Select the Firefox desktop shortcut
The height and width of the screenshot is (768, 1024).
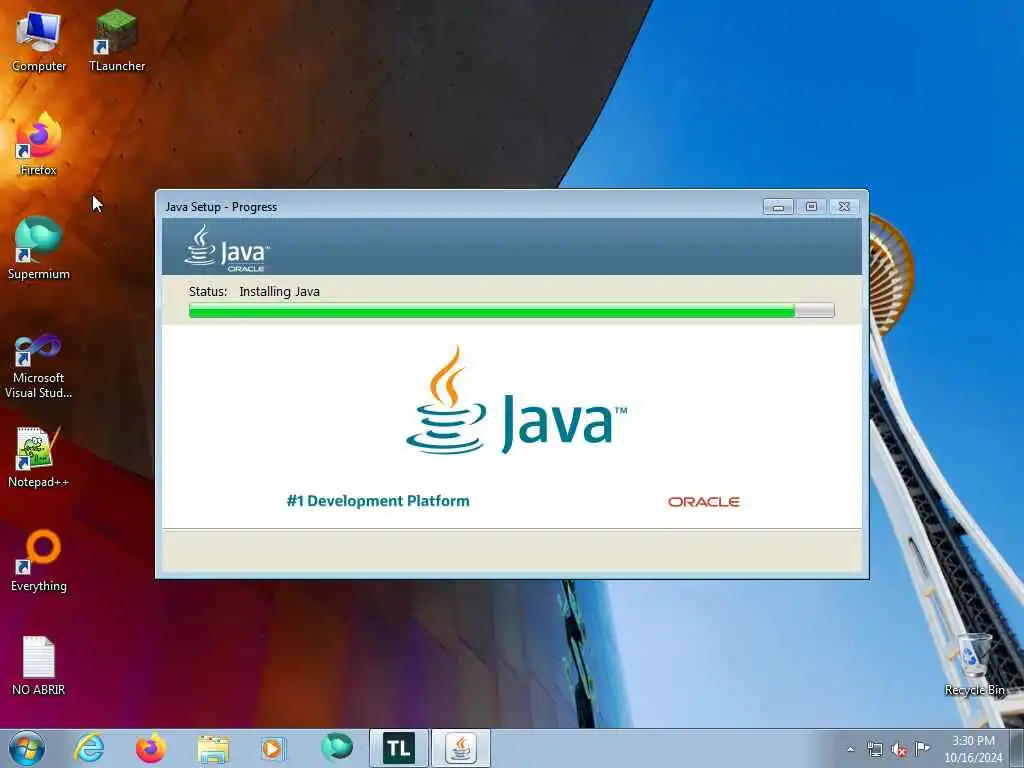coord(39,144)
